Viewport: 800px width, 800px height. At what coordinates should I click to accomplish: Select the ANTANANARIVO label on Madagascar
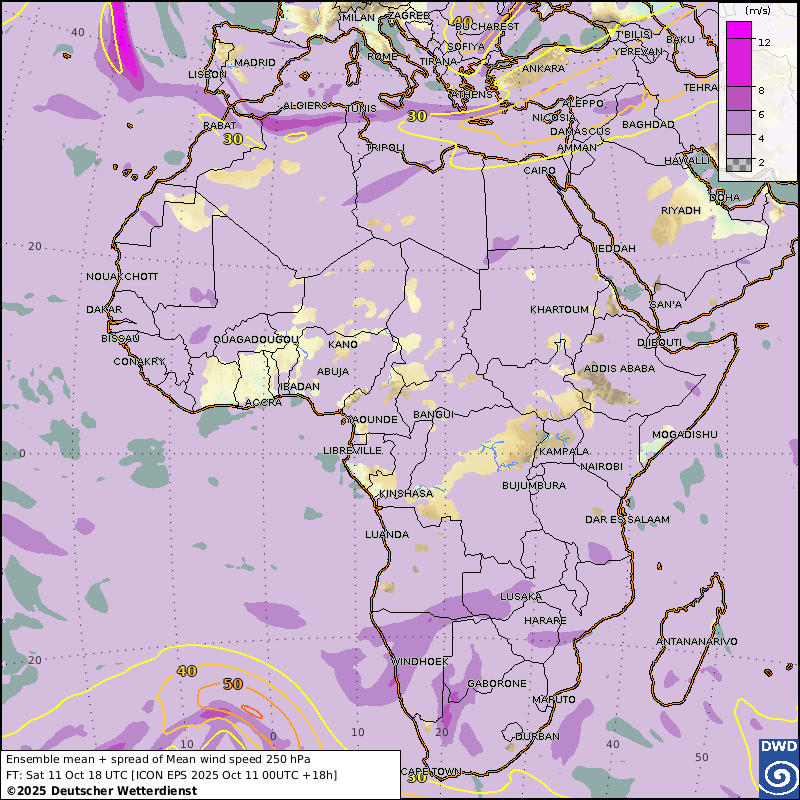[696, 641]
